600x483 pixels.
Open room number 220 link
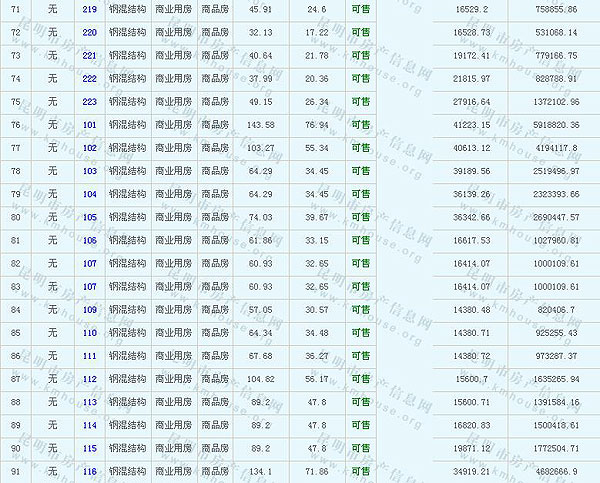(90, 32)
